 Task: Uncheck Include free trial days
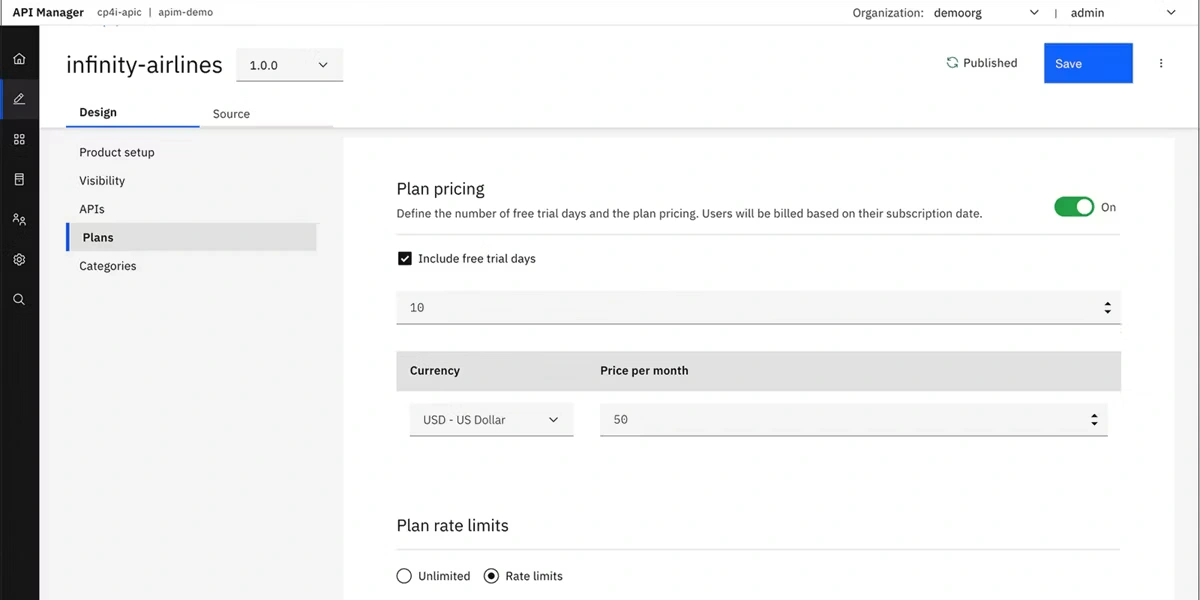405,259
